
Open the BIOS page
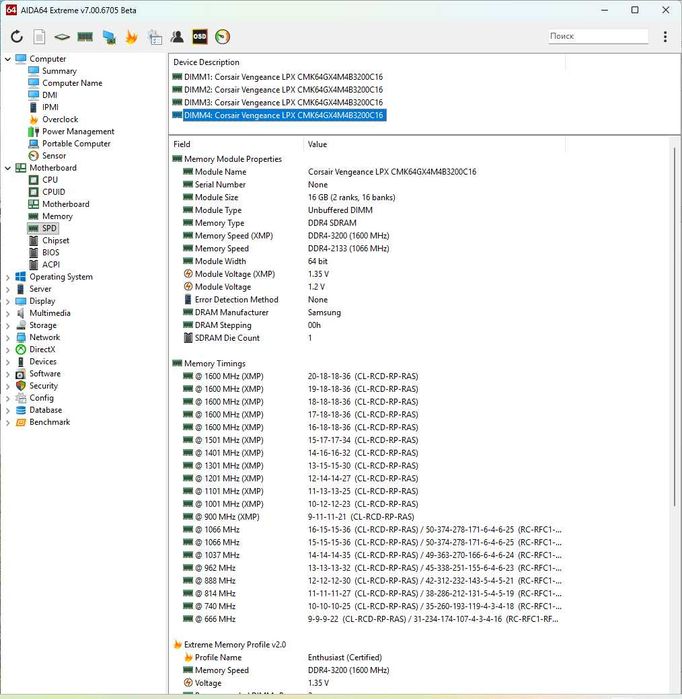coord(50,252)
